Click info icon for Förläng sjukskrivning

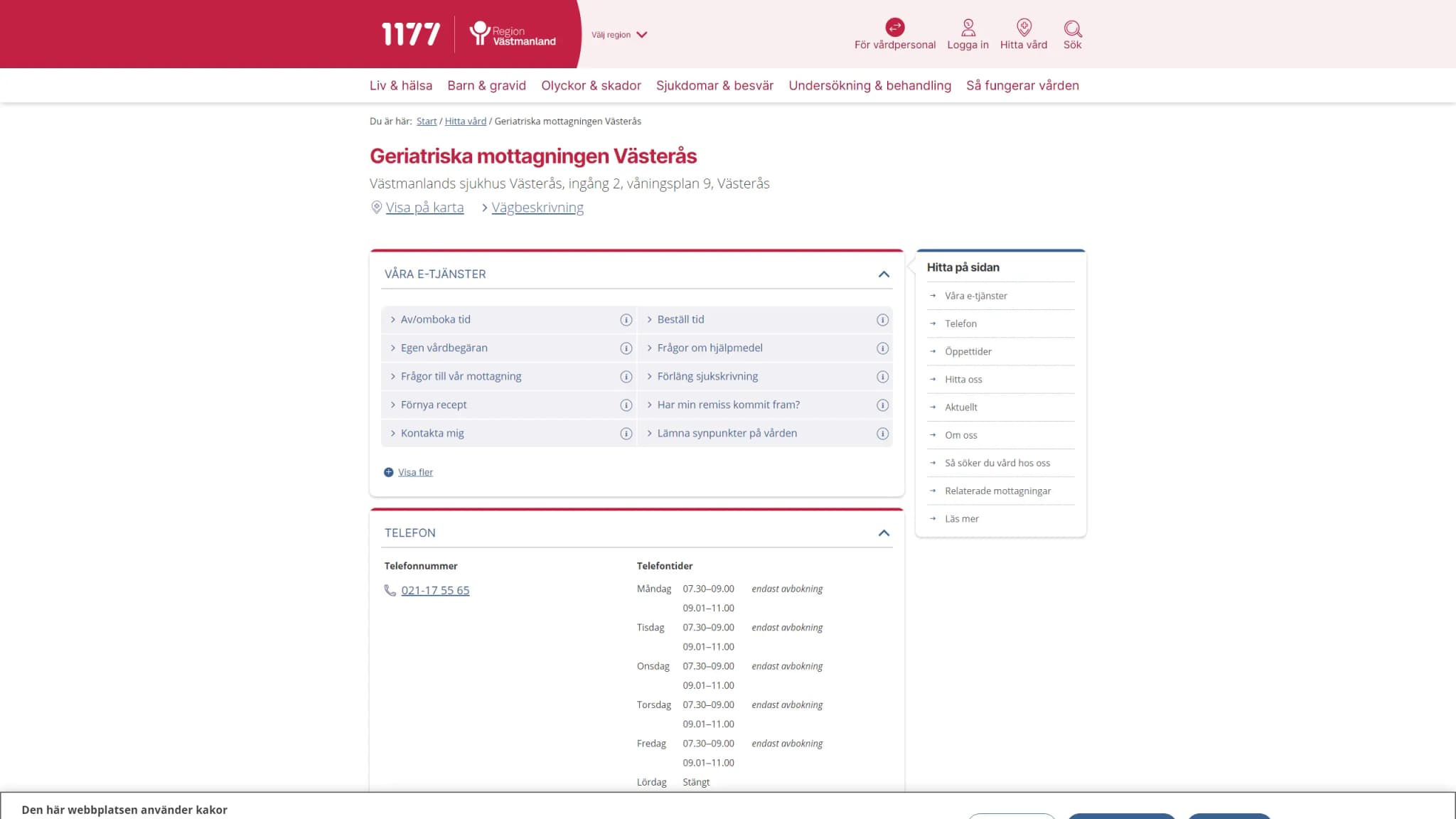point(882,377)
